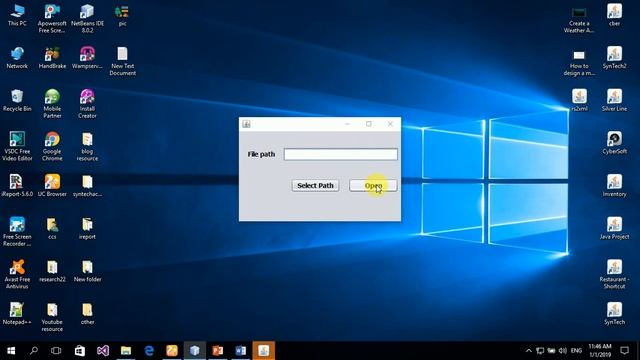The image size is (640, 360).
Task: Open network status tray icon
Action: (540, 351)
